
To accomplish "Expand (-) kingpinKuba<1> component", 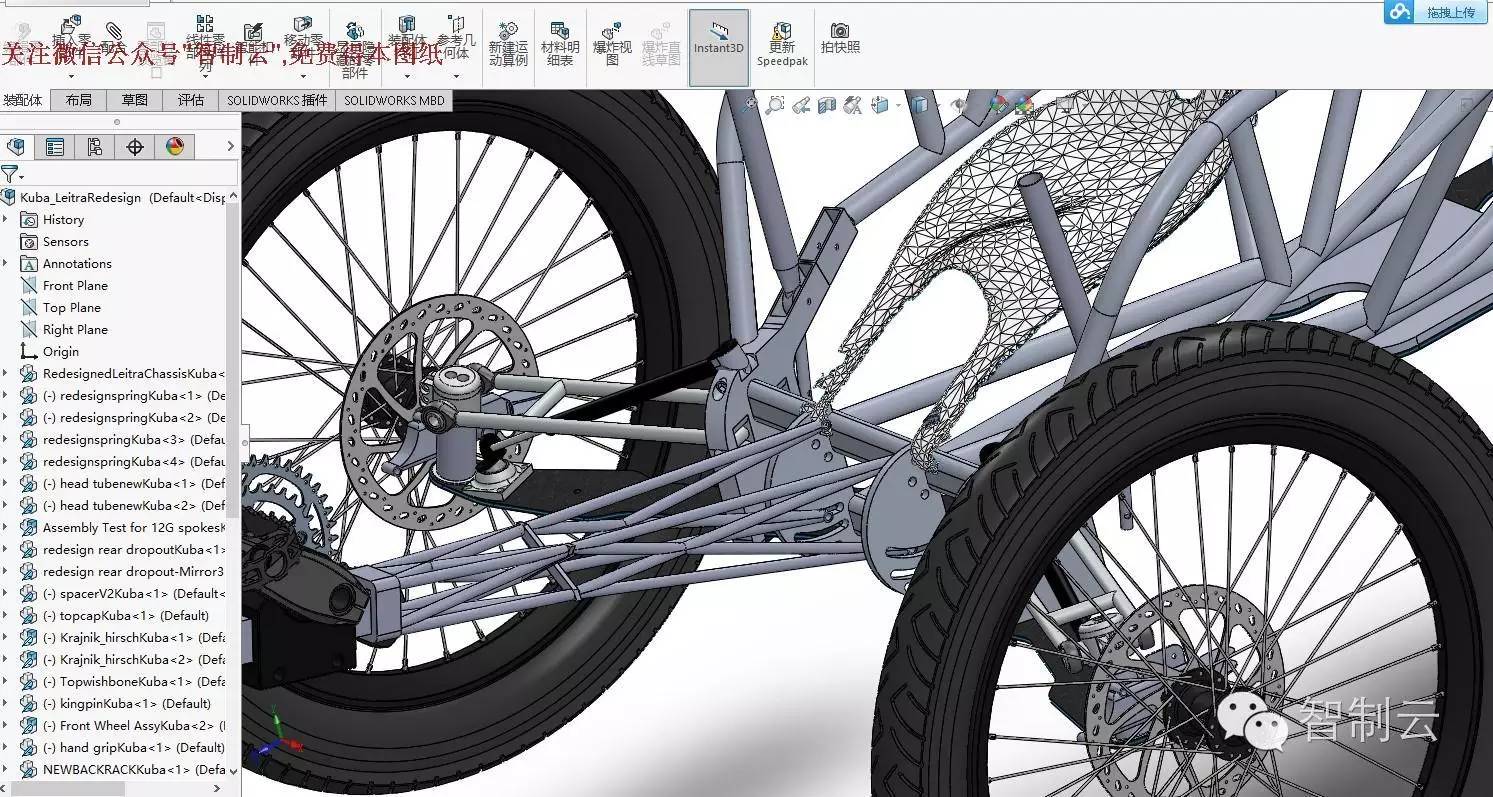I will pyautogui.click(x=6, y=704).
